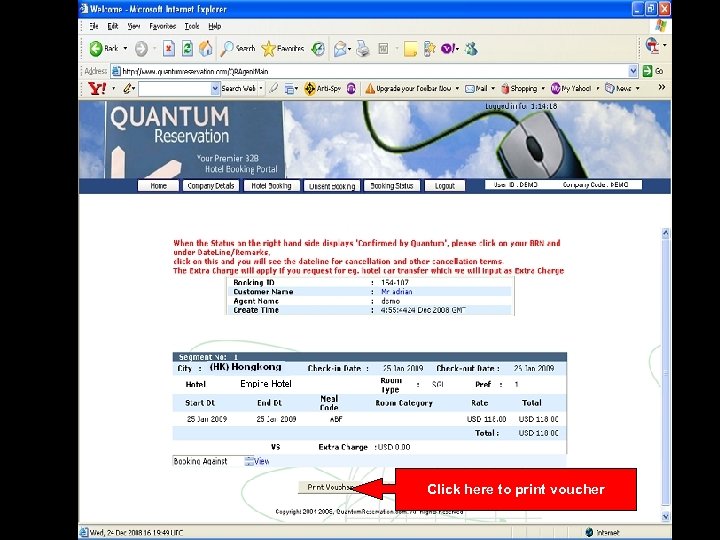Click the Logout button
The height and width of the screenshot is (540, 720).
[444, 186]
